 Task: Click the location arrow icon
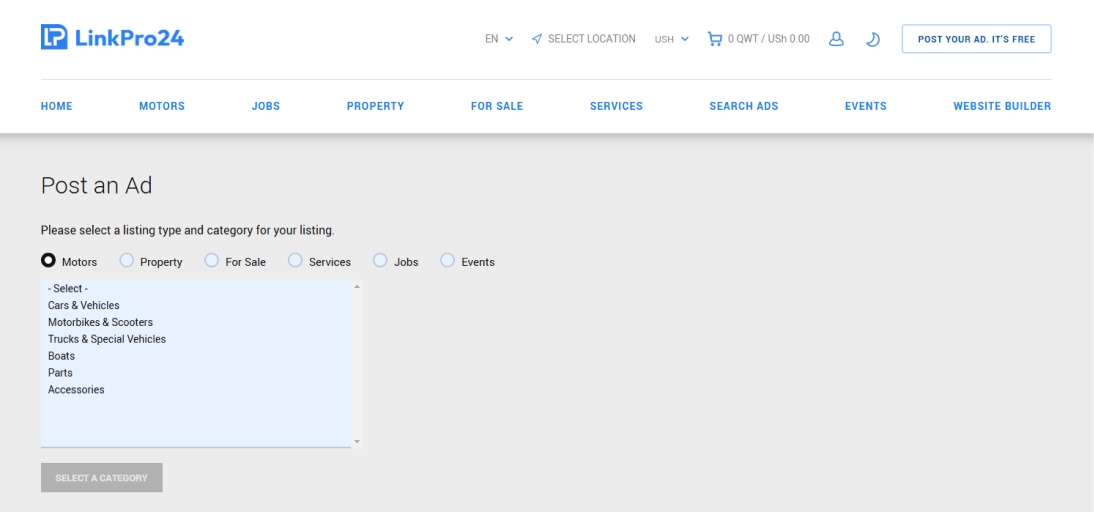(537, 39)
